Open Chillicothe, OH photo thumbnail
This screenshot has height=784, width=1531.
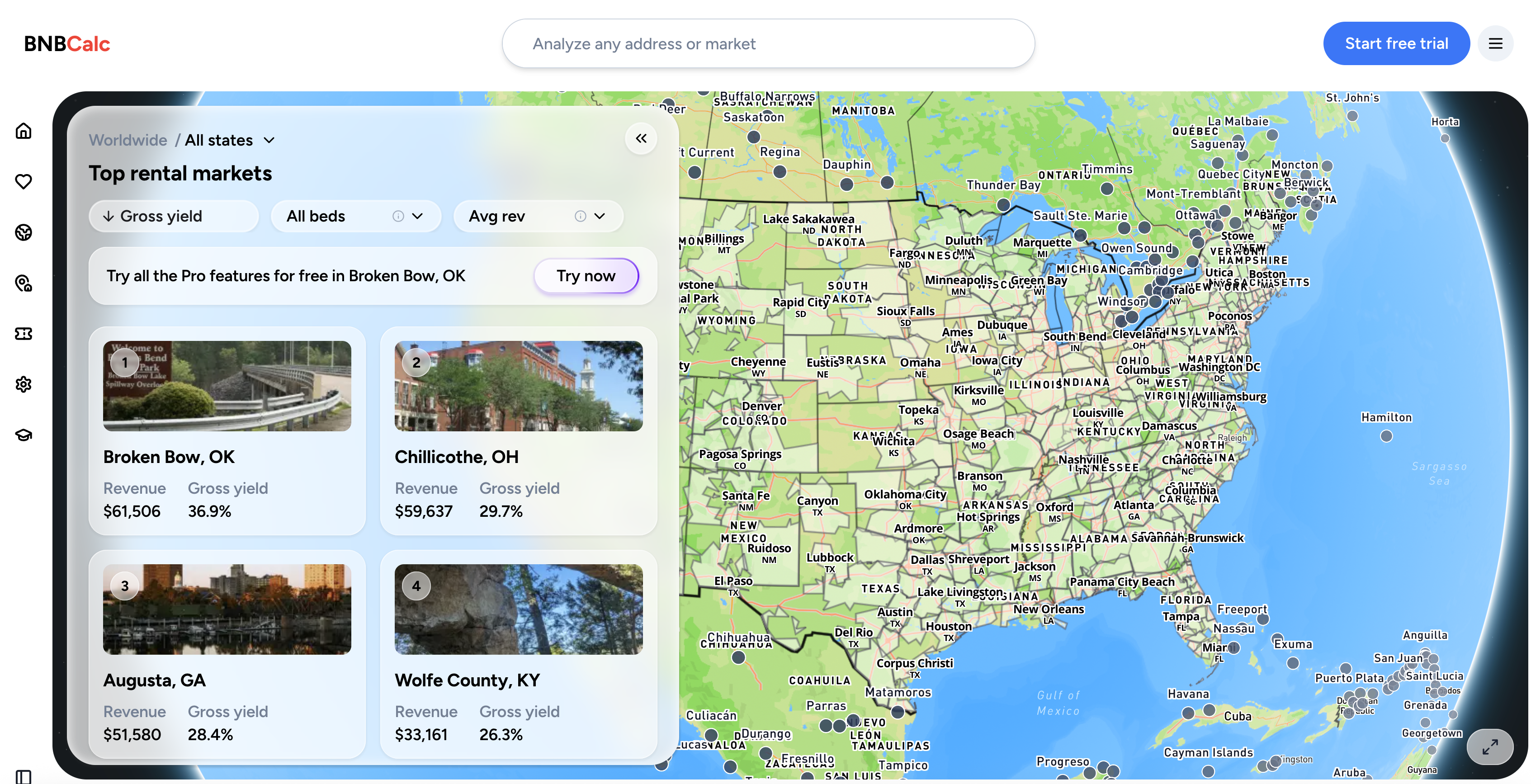(x=518, y=387)
